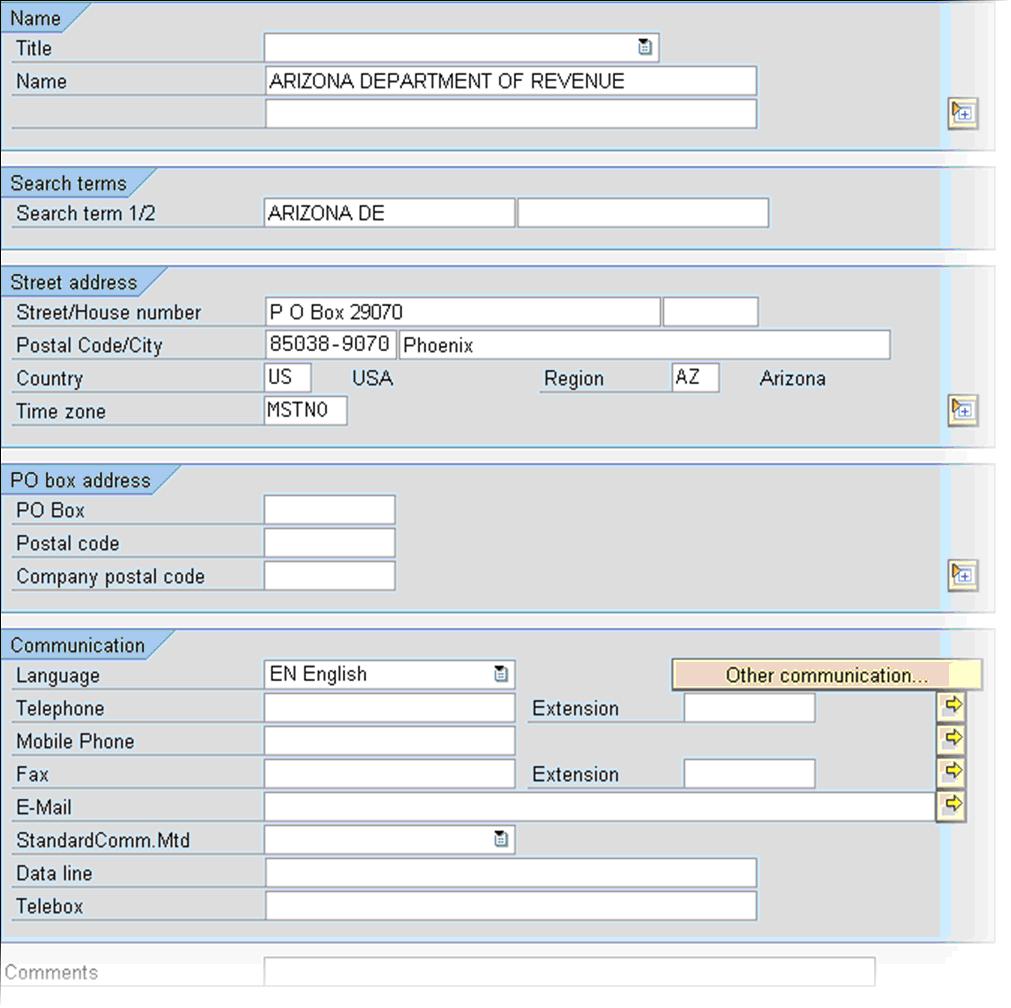Select the Street address section header tab
1011x1008 pixels.
(x=76, y=282)
